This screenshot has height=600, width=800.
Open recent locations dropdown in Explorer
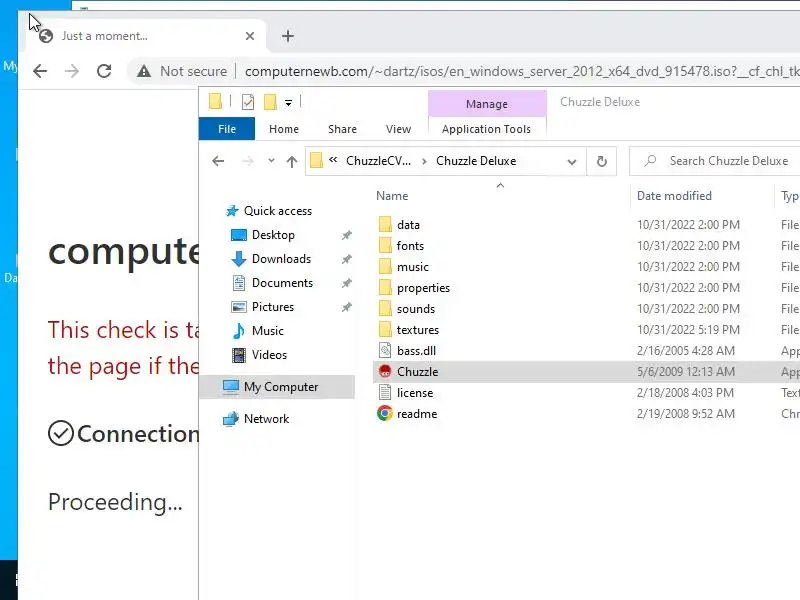click(271, 161)
